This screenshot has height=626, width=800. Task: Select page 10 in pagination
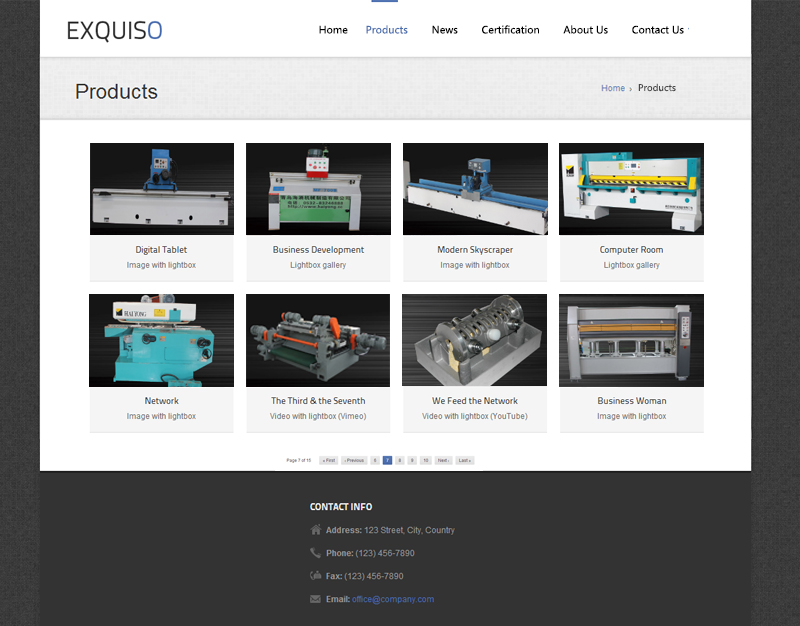tap(425, 460)
